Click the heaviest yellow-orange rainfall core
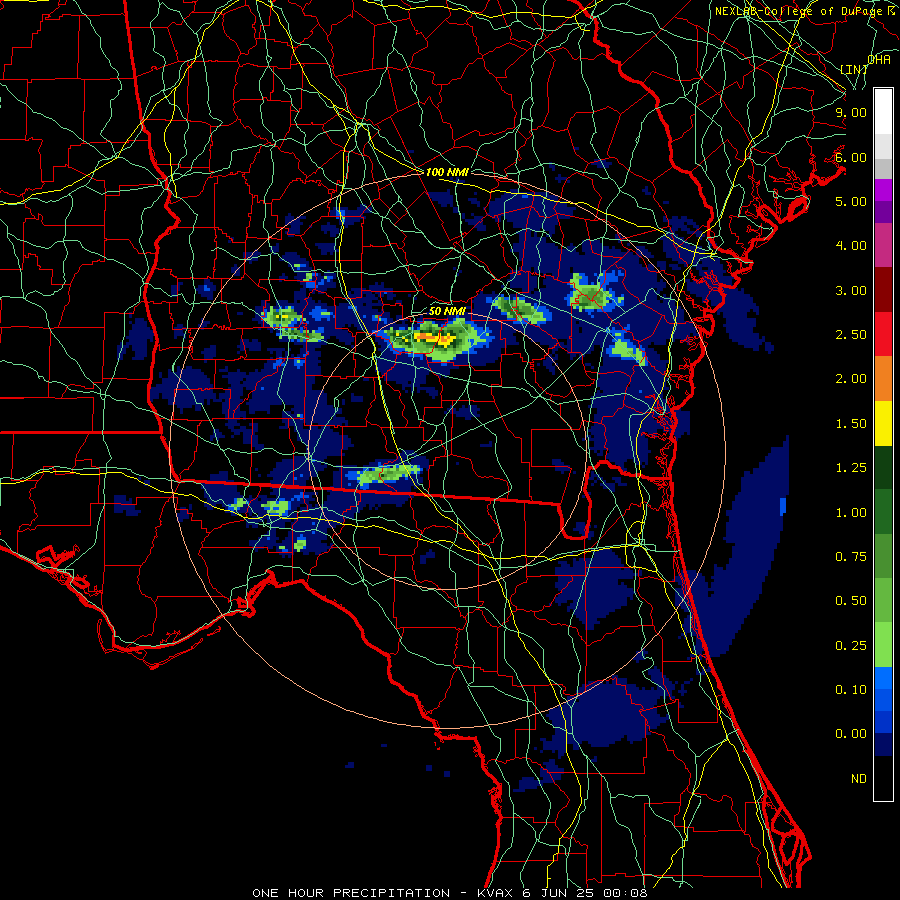 436,338
